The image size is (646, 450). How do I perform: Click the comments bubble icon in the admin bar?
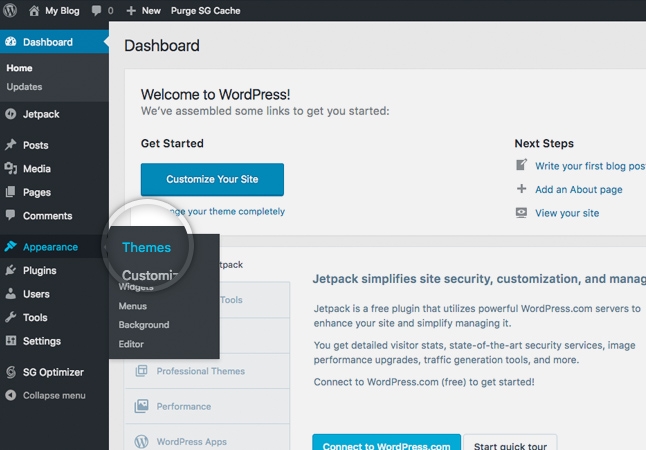96,11
